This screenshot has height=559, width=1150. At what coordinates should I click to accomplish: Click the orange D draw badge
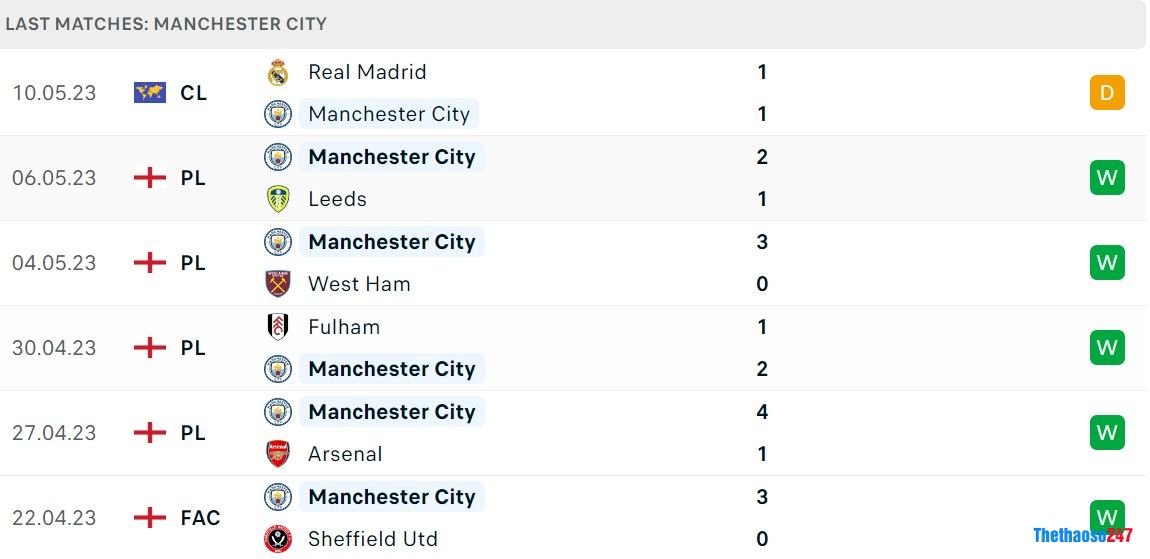[1107, 93]
